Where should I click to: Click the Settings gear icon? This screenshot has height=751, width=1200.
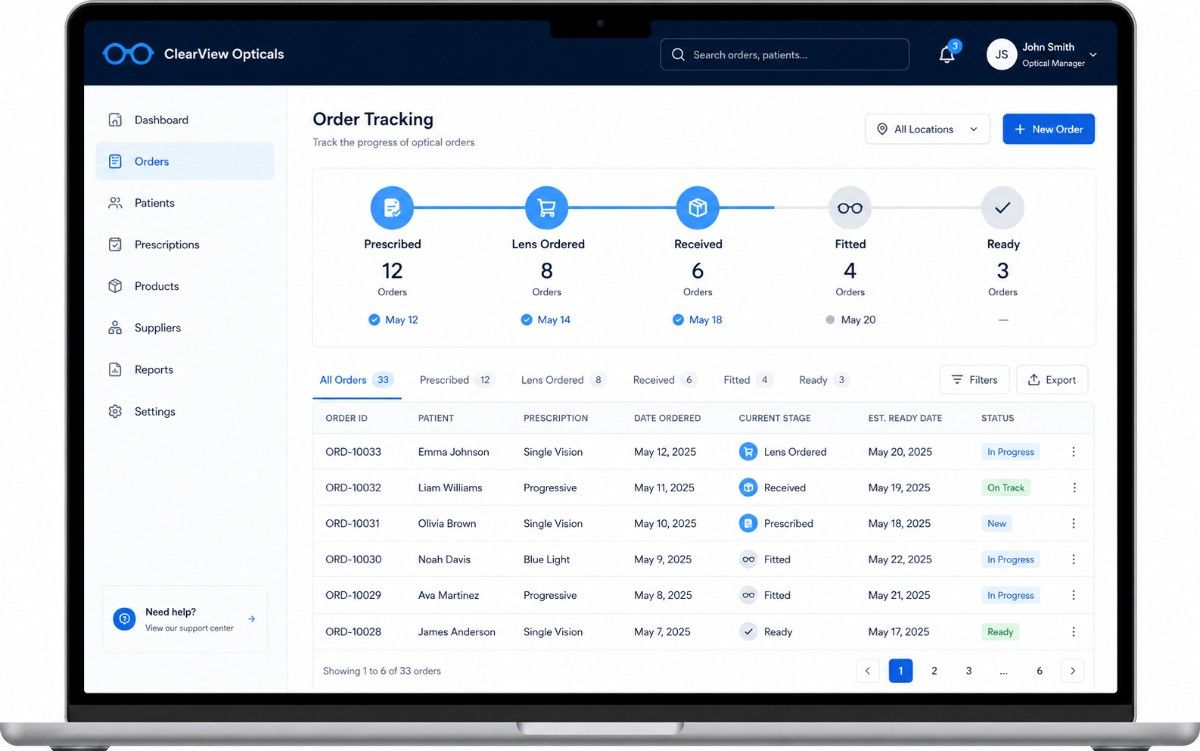[115, 411]
